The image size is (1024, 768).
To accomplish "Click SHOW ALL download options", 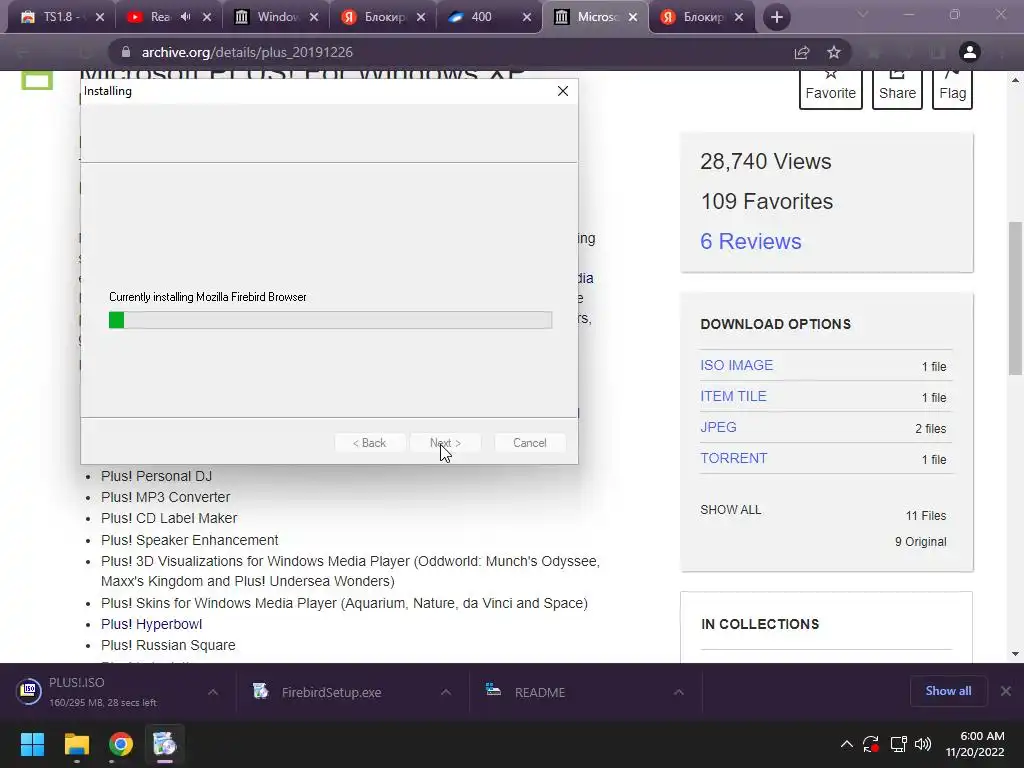I will click(731, 509).
